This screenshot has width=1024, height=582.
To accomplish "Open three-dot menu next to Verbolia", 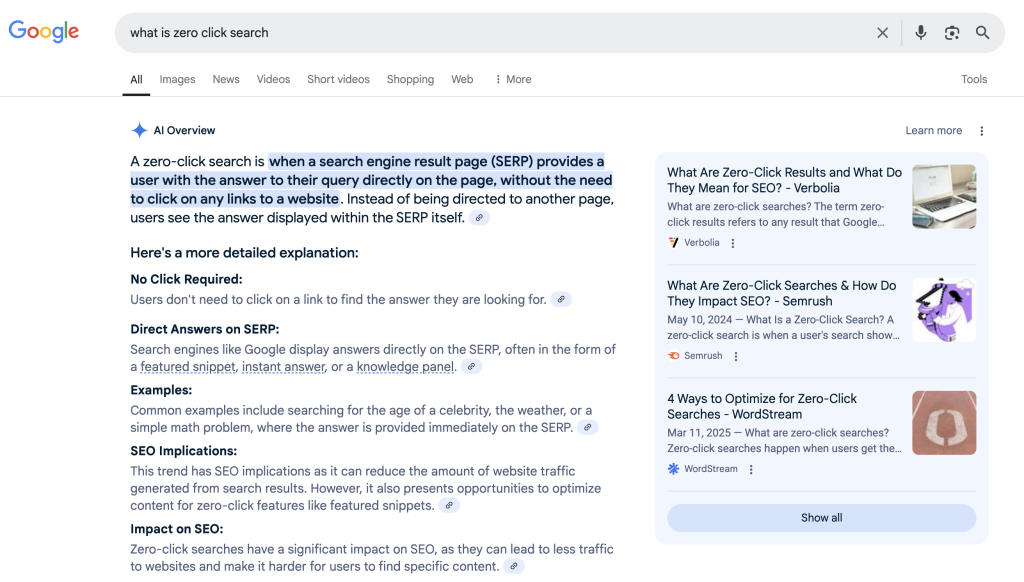I will pyautogui.click(x=733, y=243).
